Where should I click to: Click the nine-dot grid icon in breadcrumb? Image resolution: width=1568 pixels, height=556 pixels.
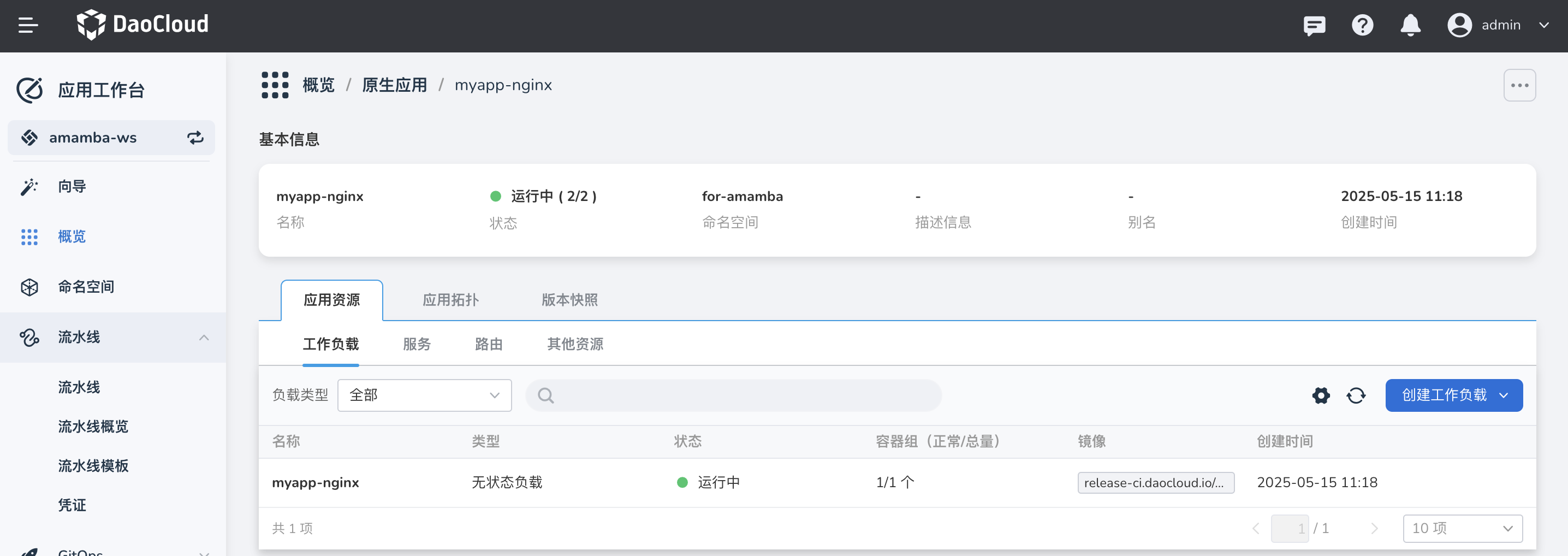tap(275, 85)
